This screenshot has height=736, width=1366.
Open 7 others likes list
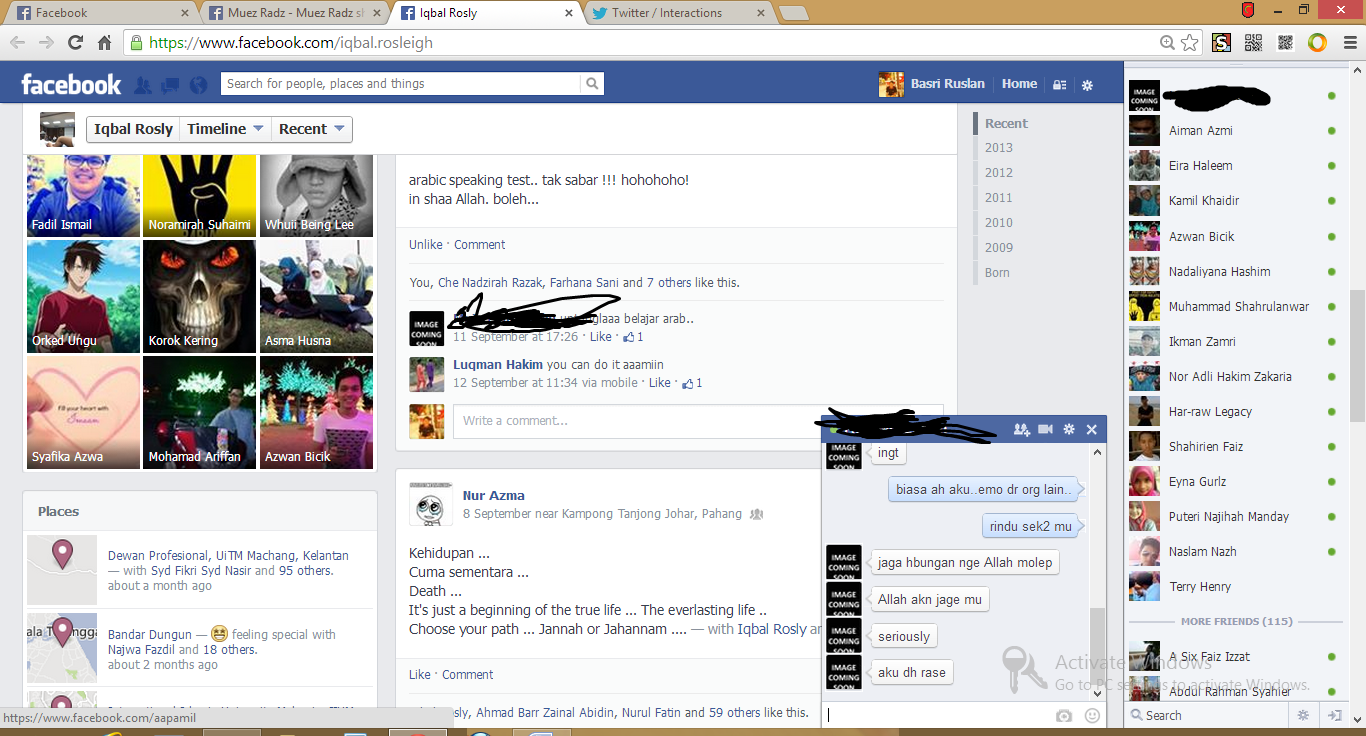671,283
